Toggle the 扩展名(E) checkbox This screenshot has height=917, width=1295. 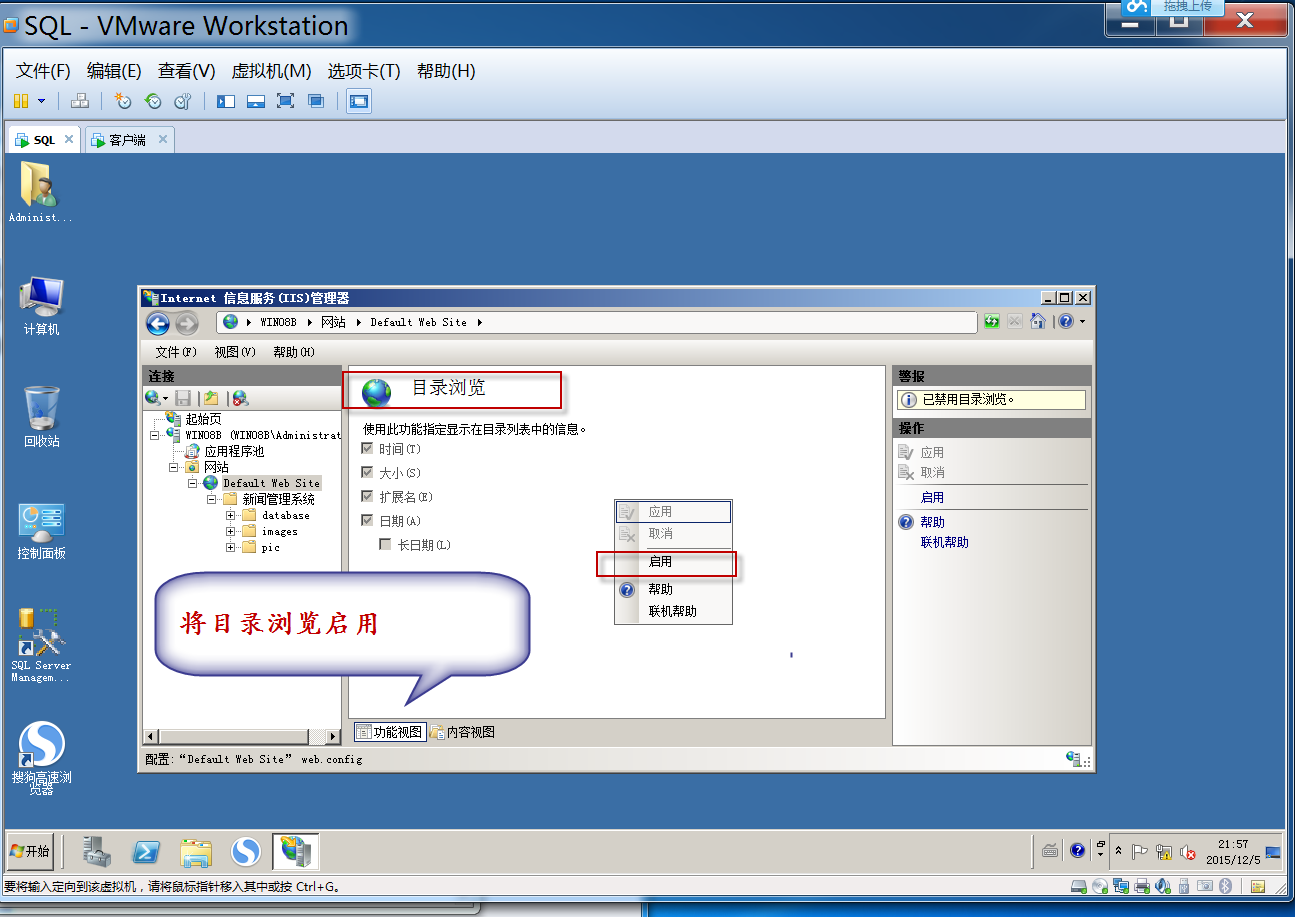(367, 496)
